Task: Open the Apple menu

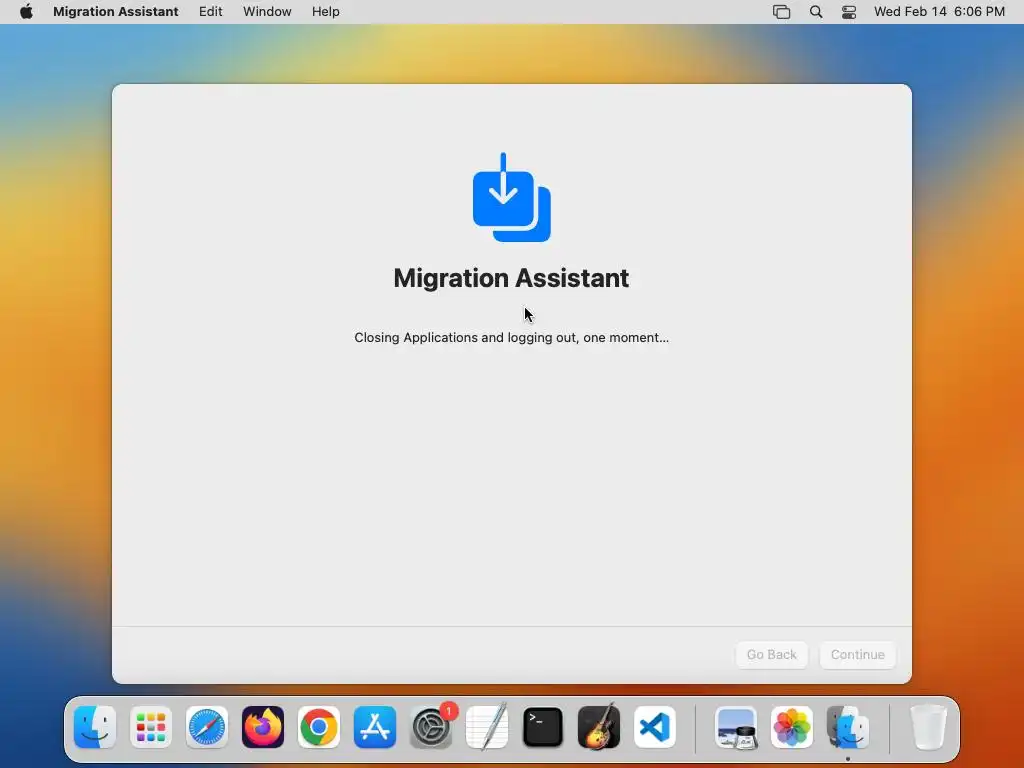Action: click(26, 12)
